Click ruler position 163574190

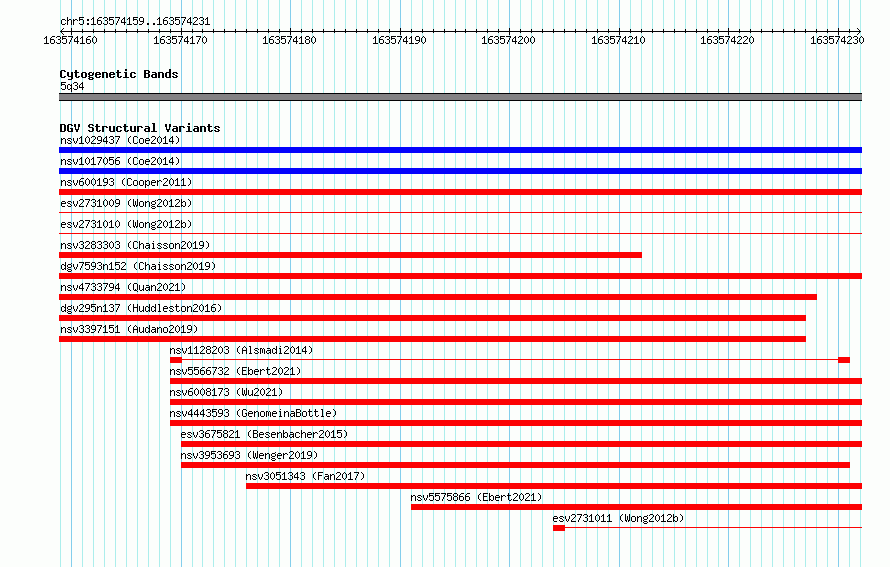tap(399, 40)
